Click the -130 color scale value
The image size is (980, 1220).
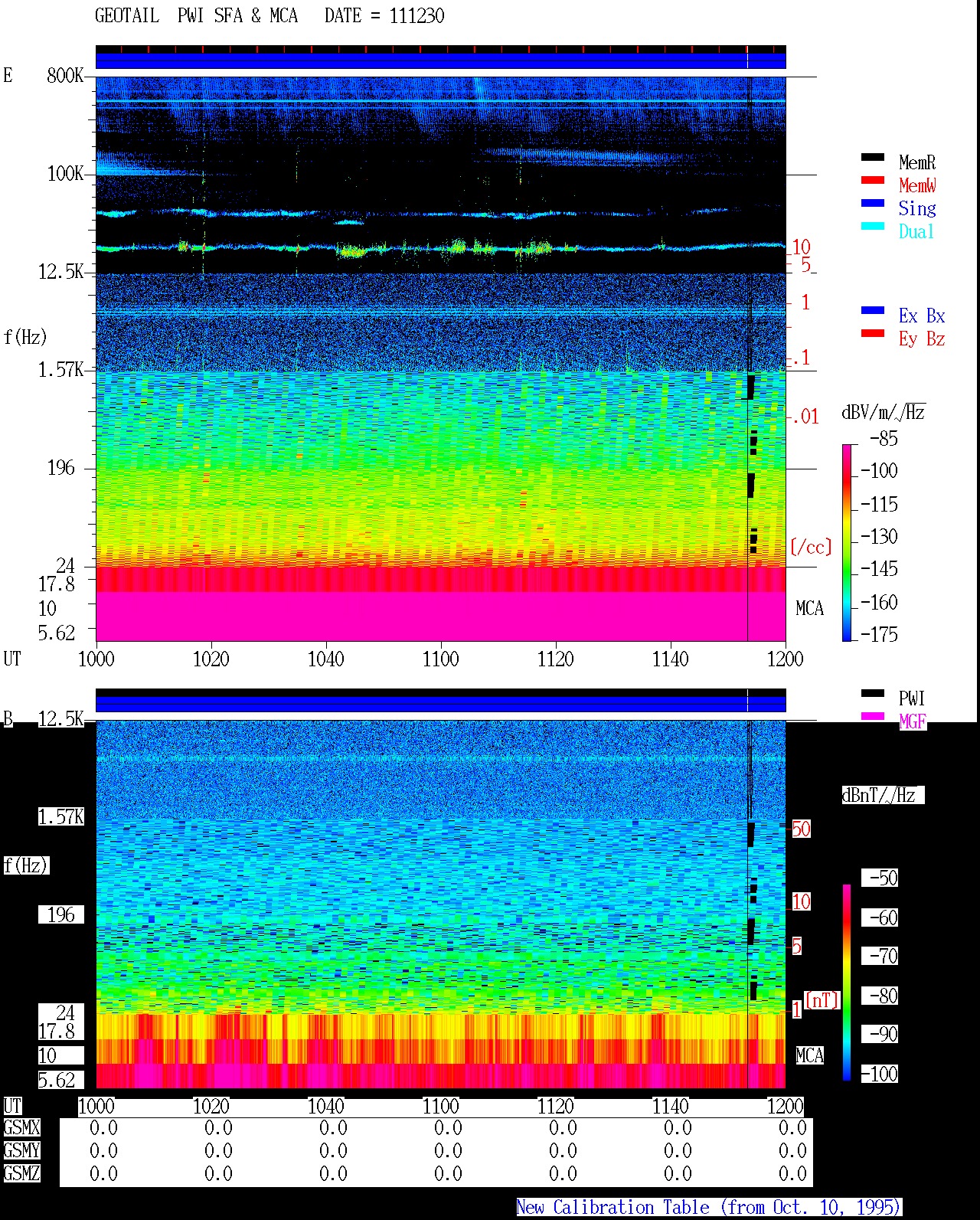click(879, 536)
